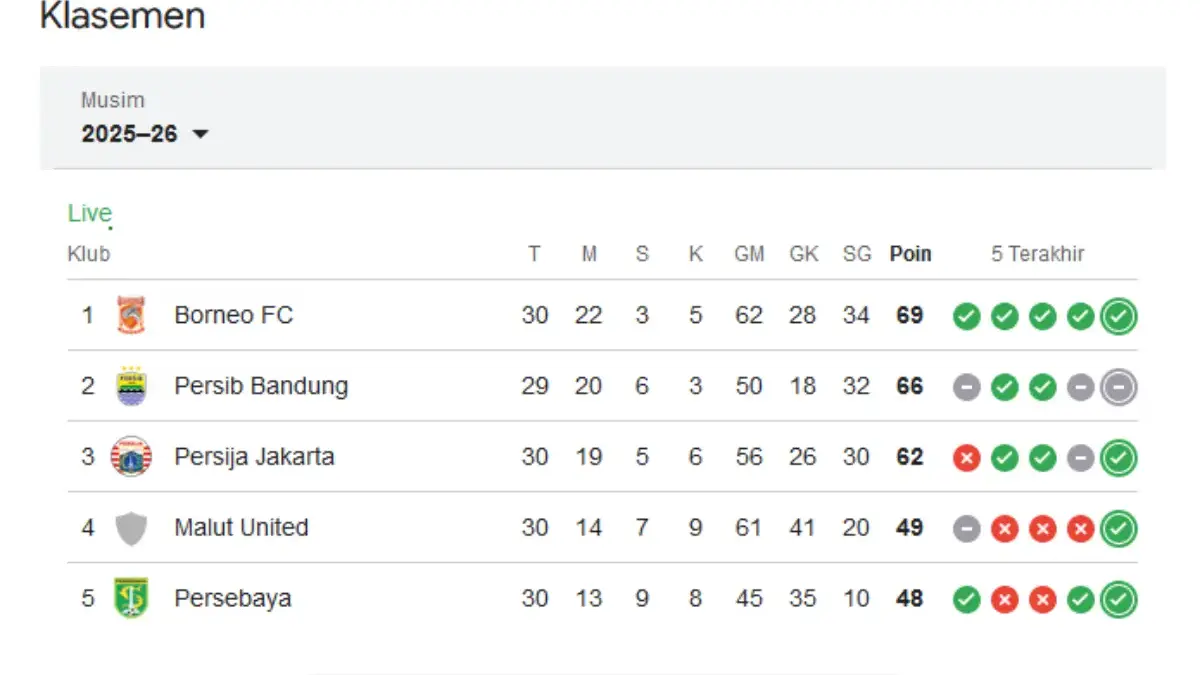Screen dimensions: 1200x675
Task: Click Persija Jakarta's red loss icon
Action: tap(966, 458)
